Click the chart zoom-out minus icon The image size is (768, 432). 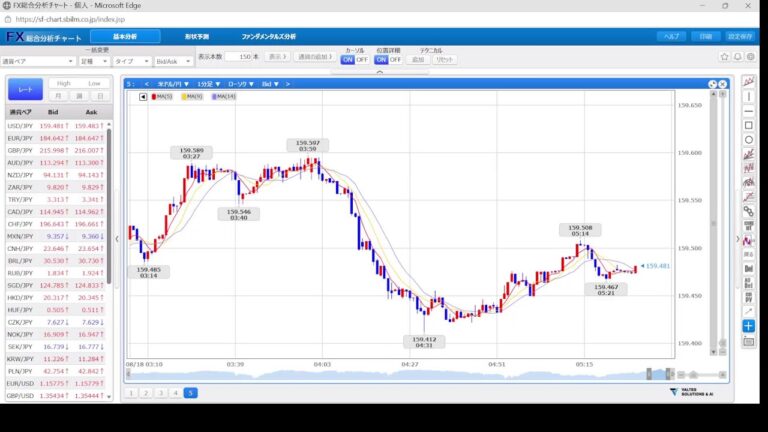click(681, 375)
